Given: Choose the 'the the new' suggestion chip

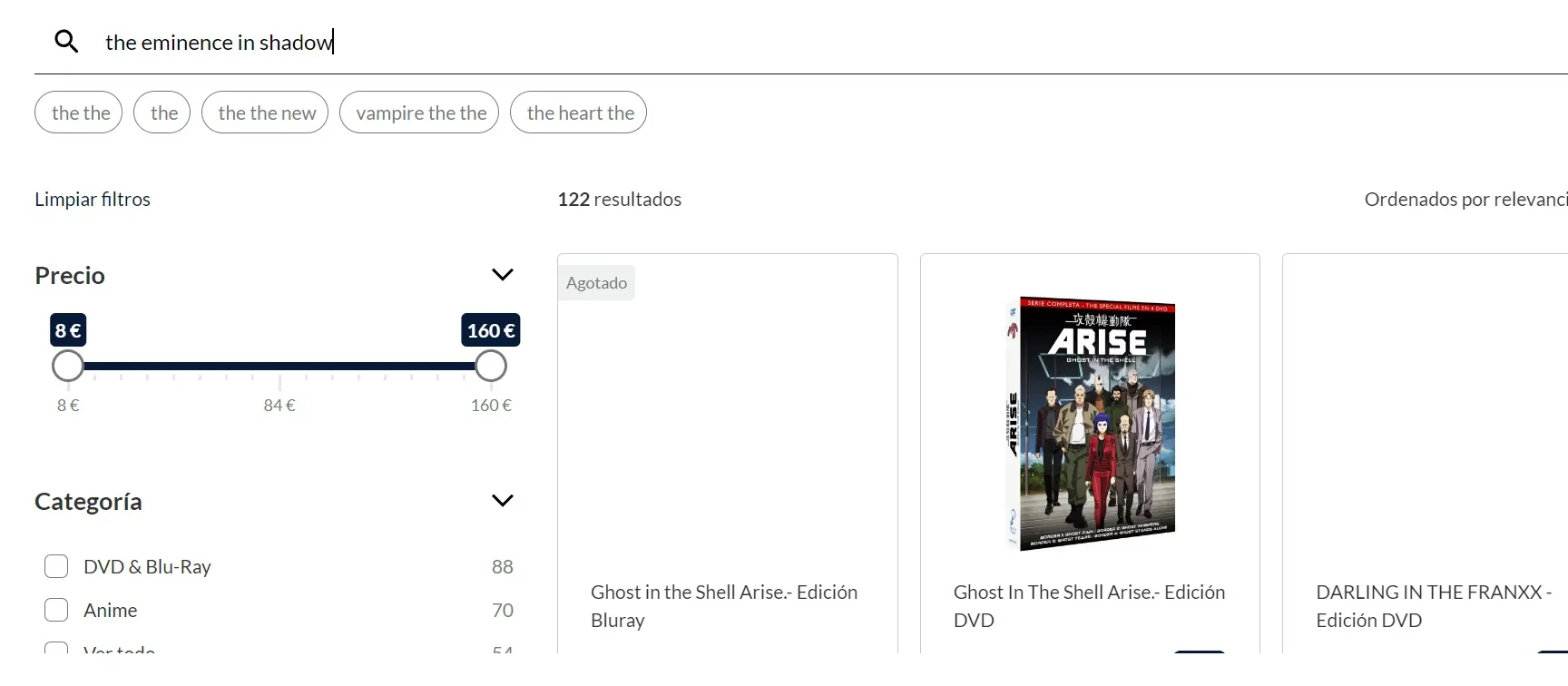Looking at the screenshot, I should click(265, 113).
